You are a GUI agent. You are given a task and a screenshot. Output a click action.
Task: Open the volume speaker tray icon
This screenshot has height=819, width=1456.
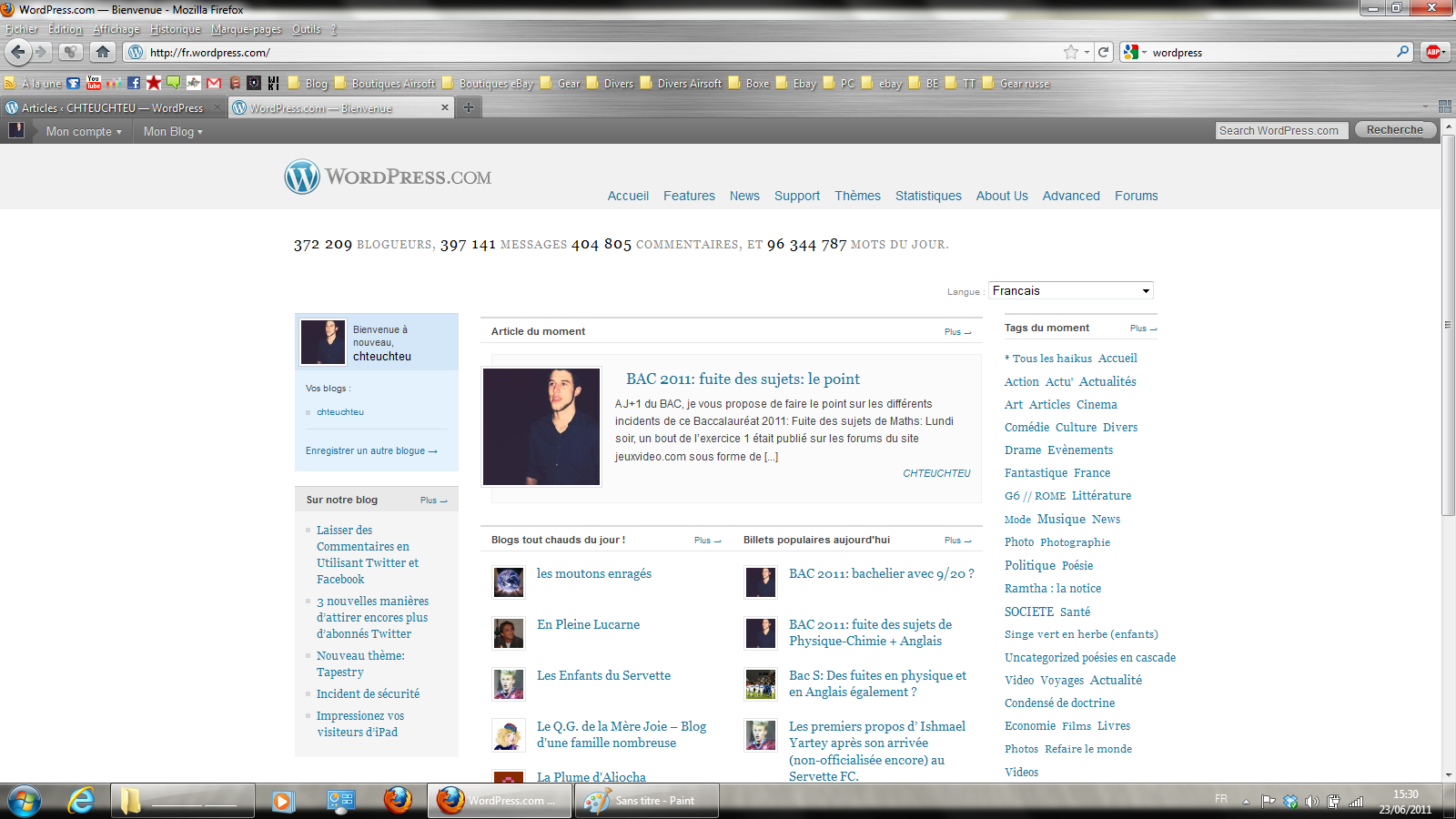1311,801
